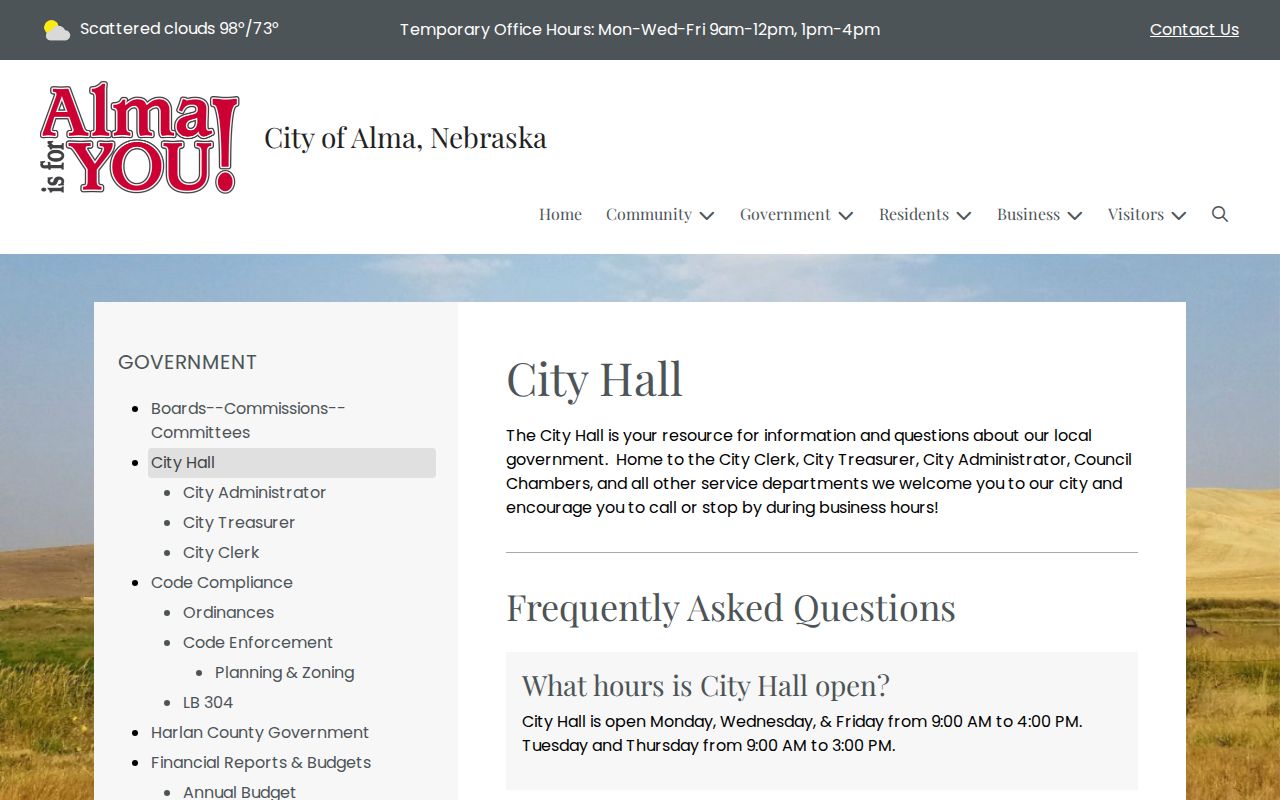Click the Alma is for YOU logo

[x=140, y=138]
